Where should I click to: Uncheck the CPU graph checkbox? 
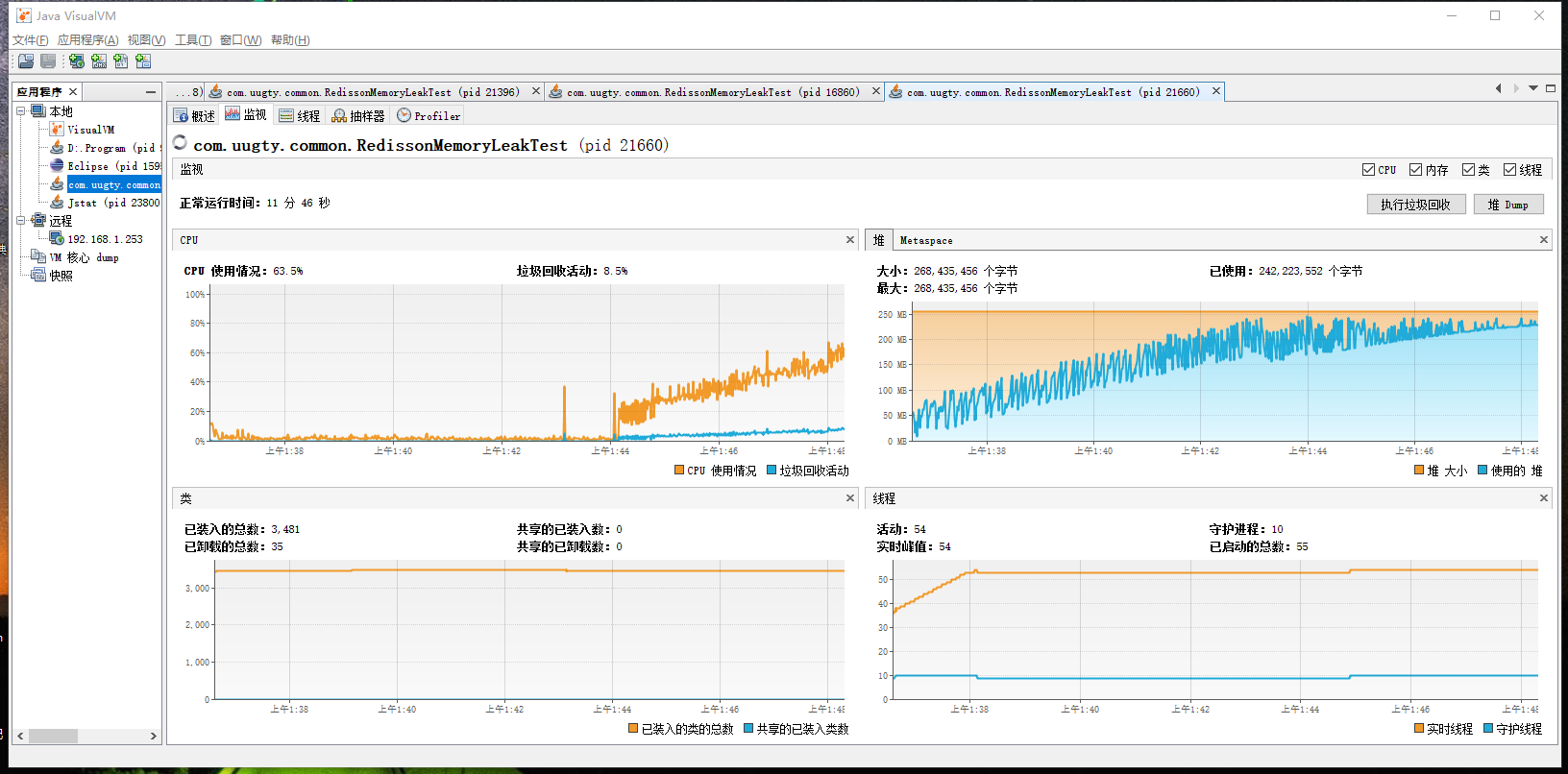coord(1368,170)
